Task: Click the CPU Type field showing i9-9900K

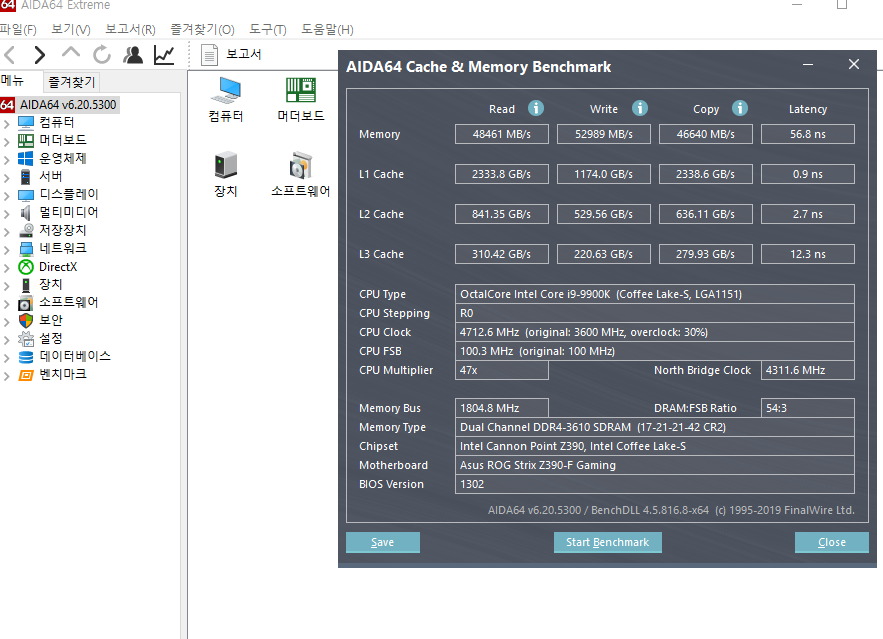Action: [654, 294]
